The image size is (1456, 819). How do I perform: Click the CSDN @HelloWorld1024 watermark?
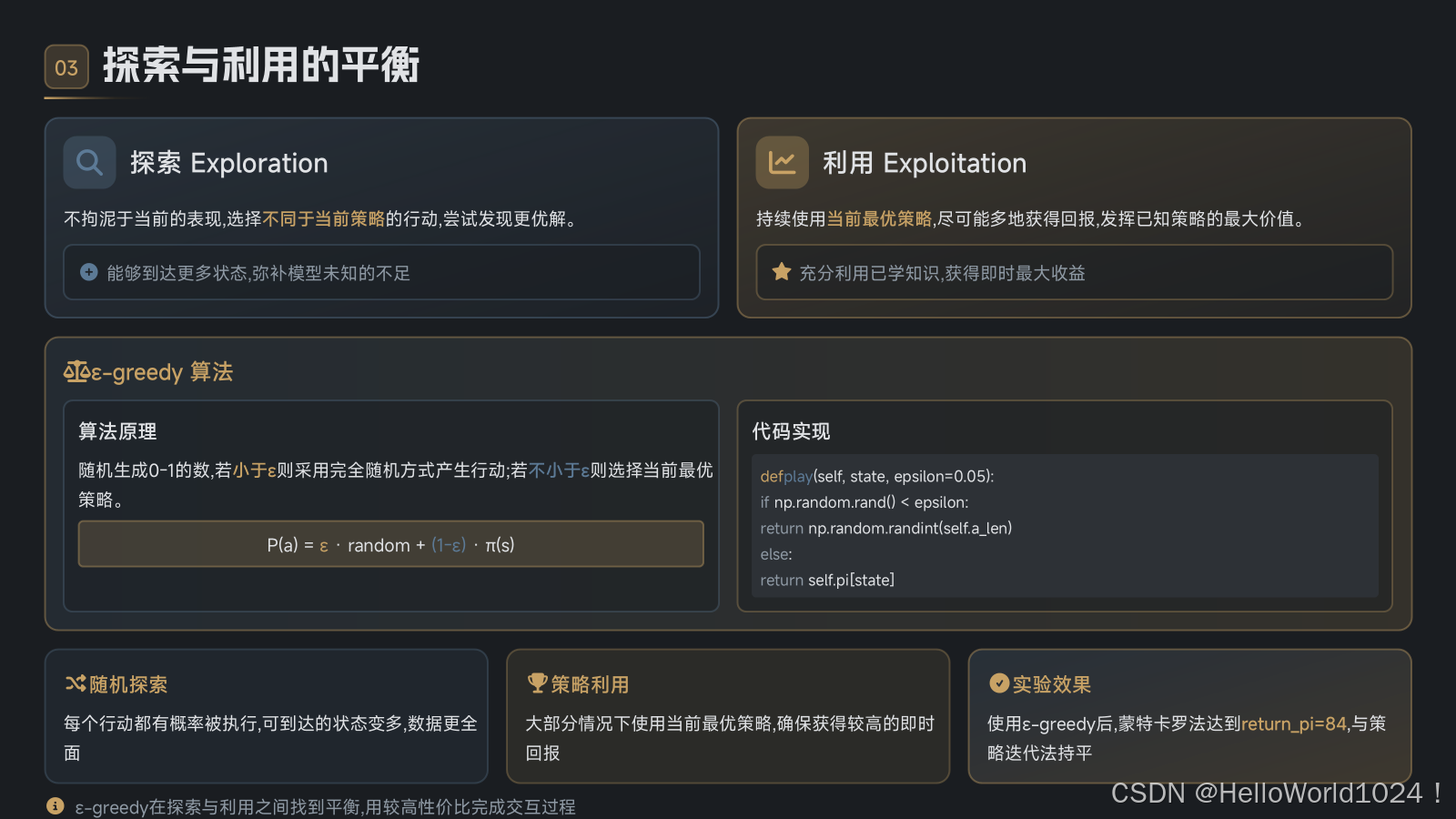[x=1276, y=794]
